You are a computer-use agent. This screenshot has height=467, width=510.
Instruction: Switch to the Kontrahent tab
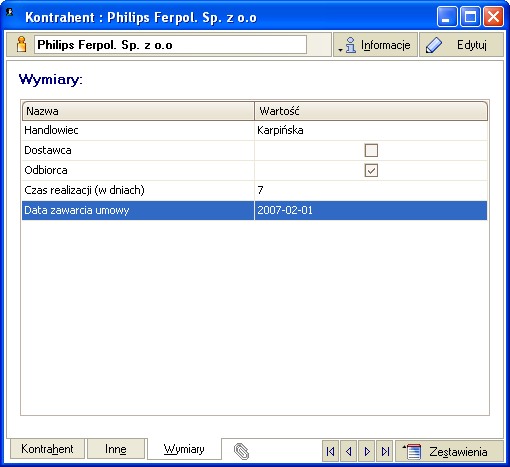tap(47, 449)
